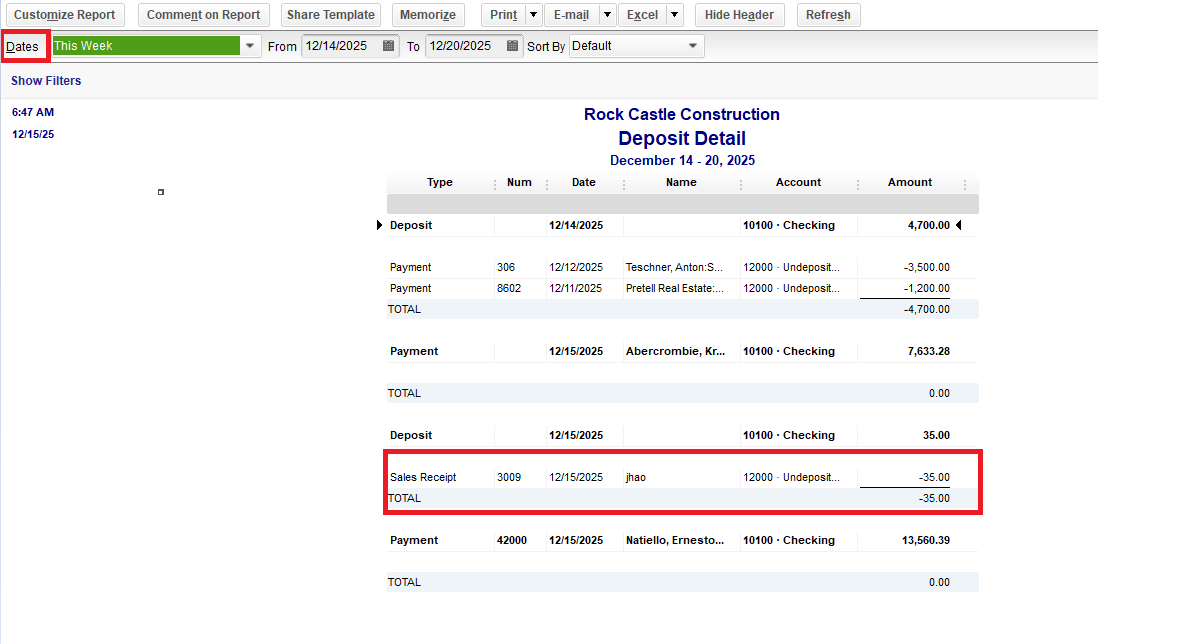Select the Name column header
This screenshot has width=1180, height=644.
point(681,182)
